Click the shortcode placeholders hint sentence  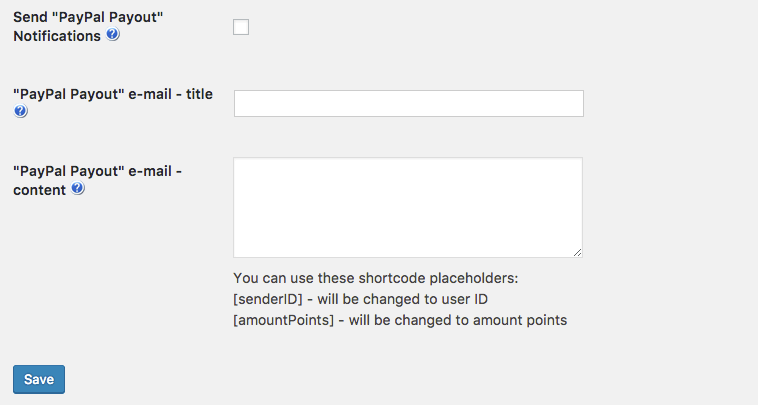[375, 277]
